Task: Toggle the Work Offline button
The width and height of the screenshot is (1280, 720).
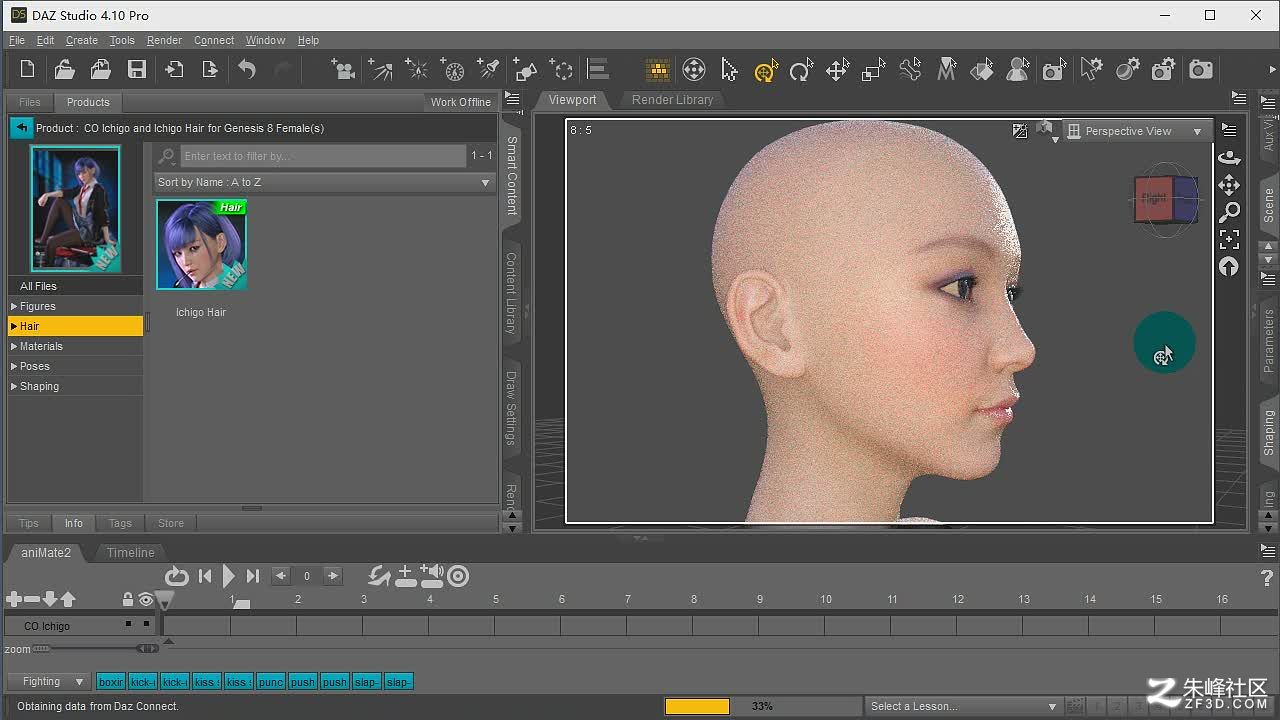Action: 460,102
